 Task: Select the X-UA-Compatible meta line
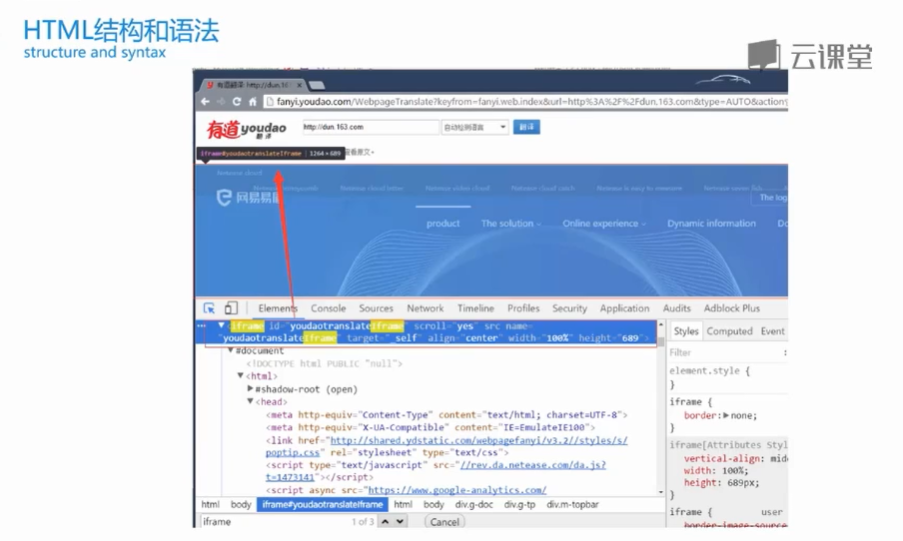pos(430,427)
